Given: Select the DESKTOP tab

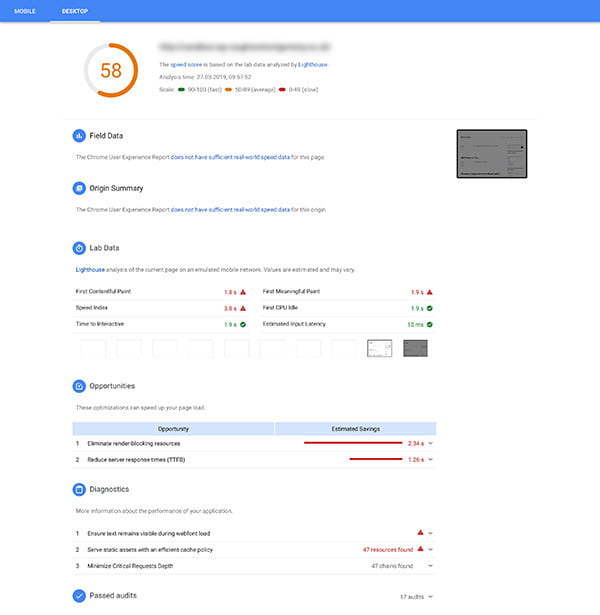Looking at the screenshot, I should tap(75, 11).
